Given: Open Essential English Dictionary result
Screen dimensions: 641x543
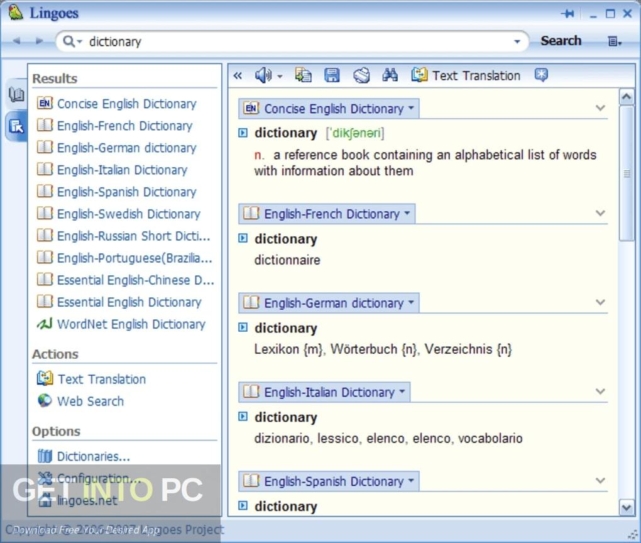Looking at the screenshot, I should (129, 303).
